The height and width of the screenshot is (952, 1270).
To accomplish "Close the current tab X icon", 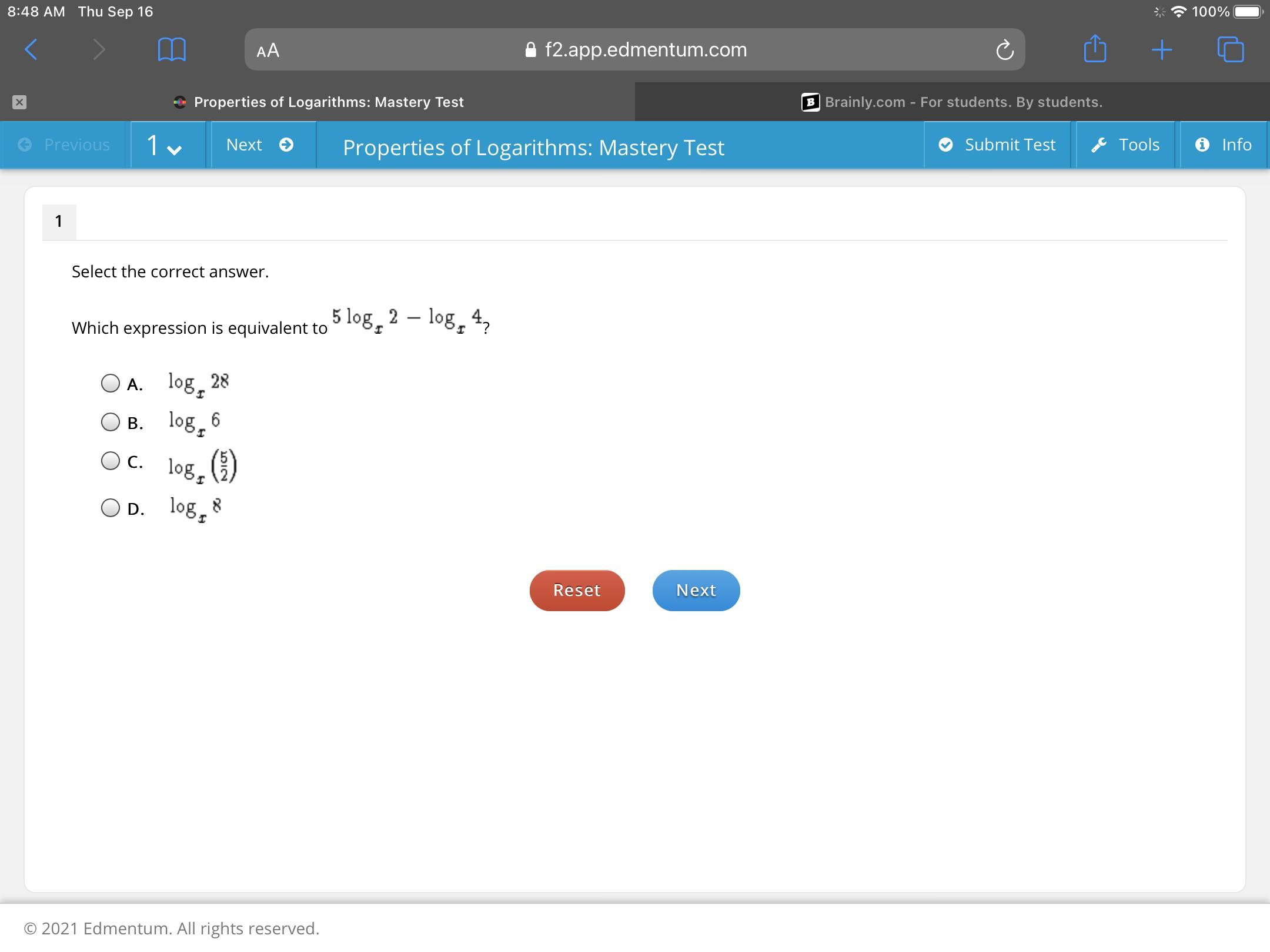I will tap(19, 102).
